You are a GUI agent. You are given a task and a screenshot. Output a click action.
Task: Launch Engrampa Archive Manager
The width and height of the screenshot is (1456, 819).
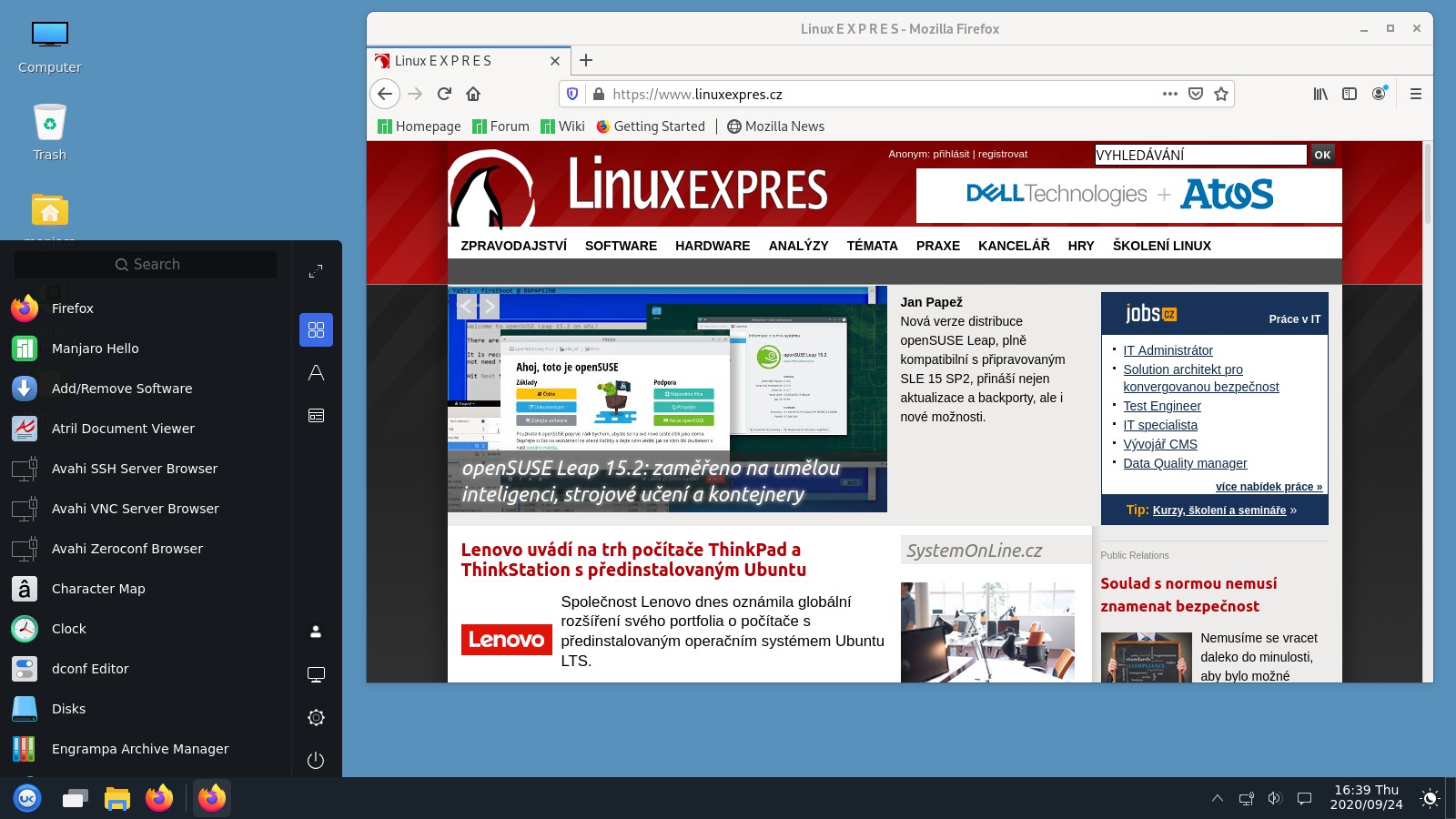coord(146,749)
